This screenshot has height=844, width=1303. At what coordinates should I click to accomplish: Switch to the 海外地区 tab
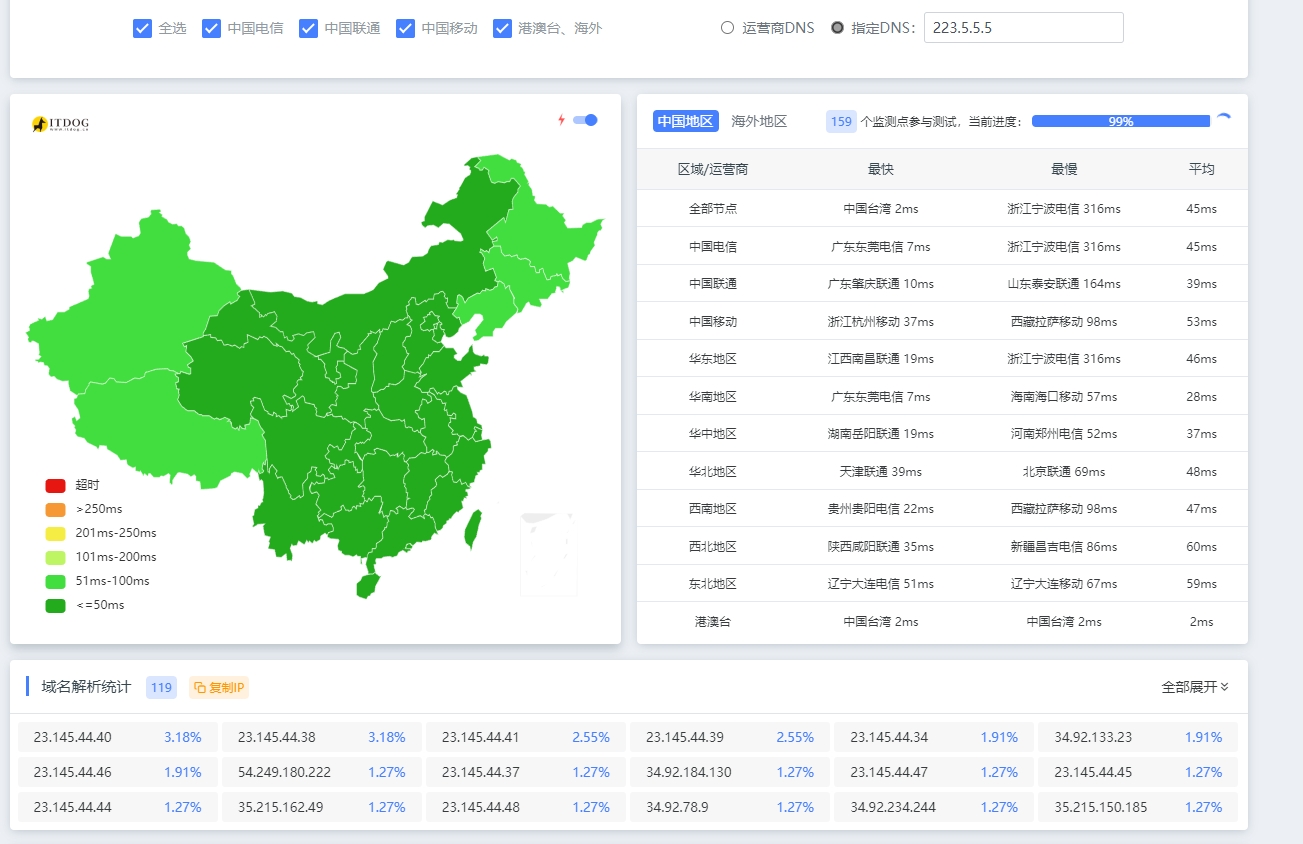761,120
